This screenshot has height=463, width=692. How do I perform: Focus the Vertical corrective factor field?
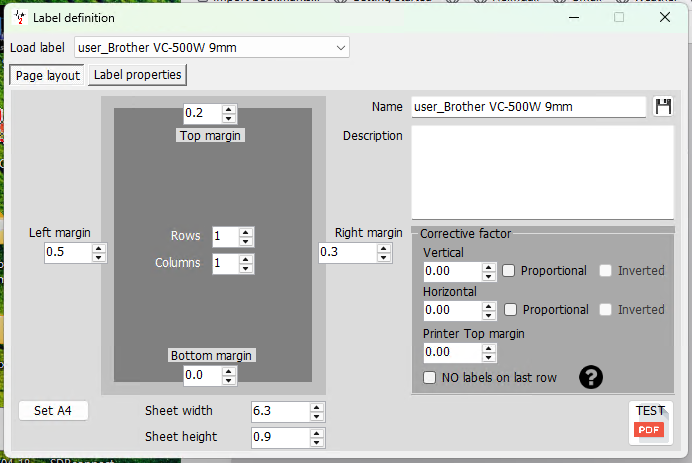point(452,271)
